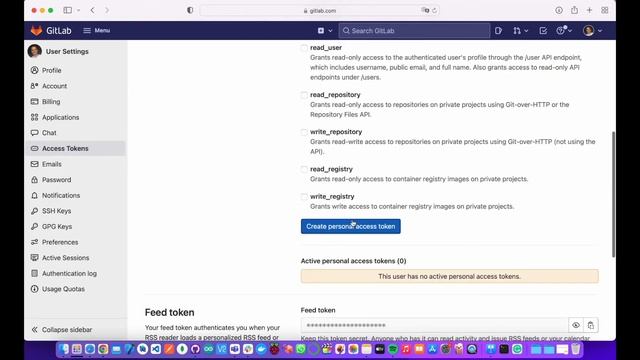The image size is (640, 360).
Task: Open Launchpad from the Dock
Action: 77,349
